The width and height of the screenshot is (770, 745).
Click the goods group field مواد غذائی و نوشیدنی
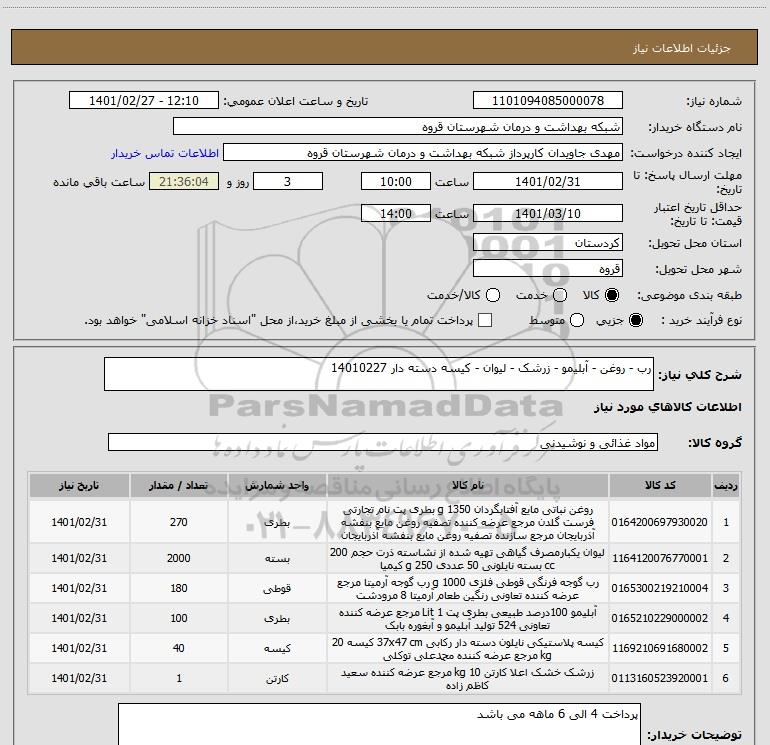(x=383, y=442)
